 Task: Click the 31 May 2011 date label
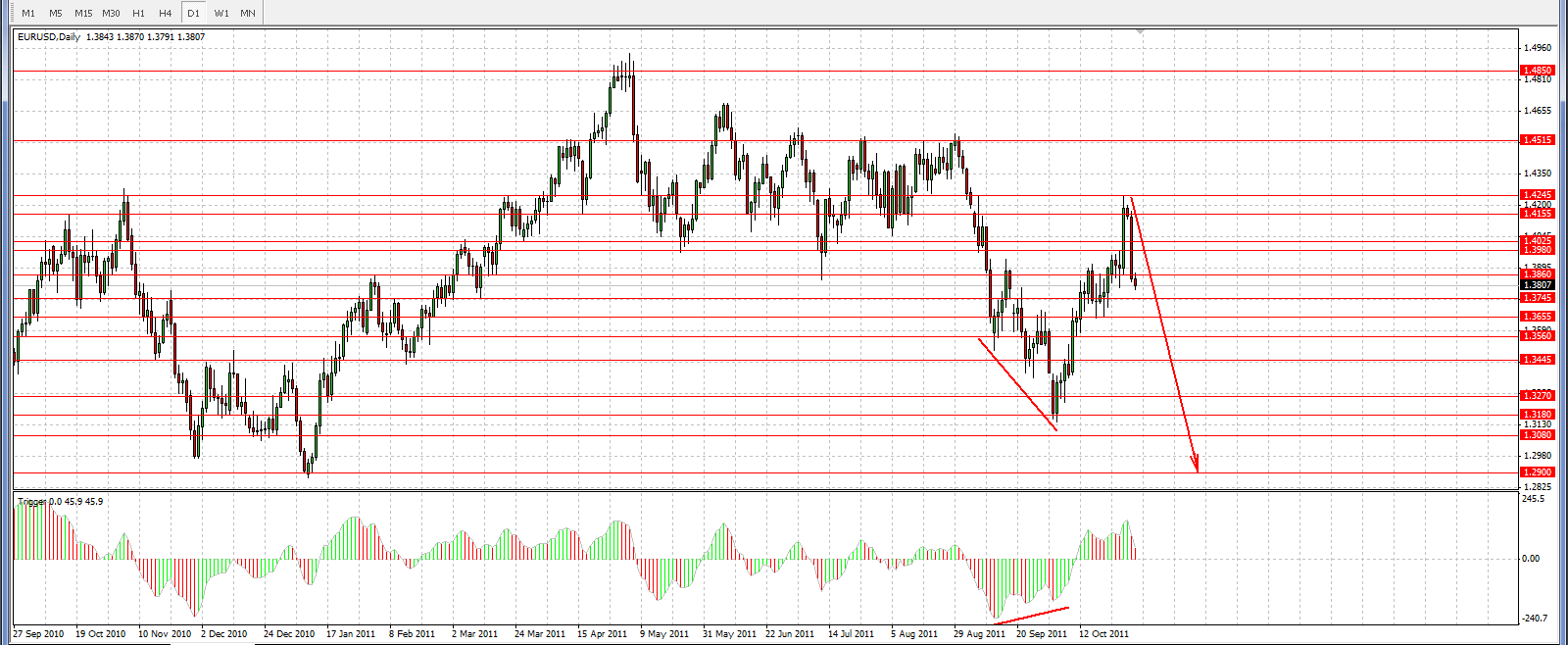coord(730,634)
